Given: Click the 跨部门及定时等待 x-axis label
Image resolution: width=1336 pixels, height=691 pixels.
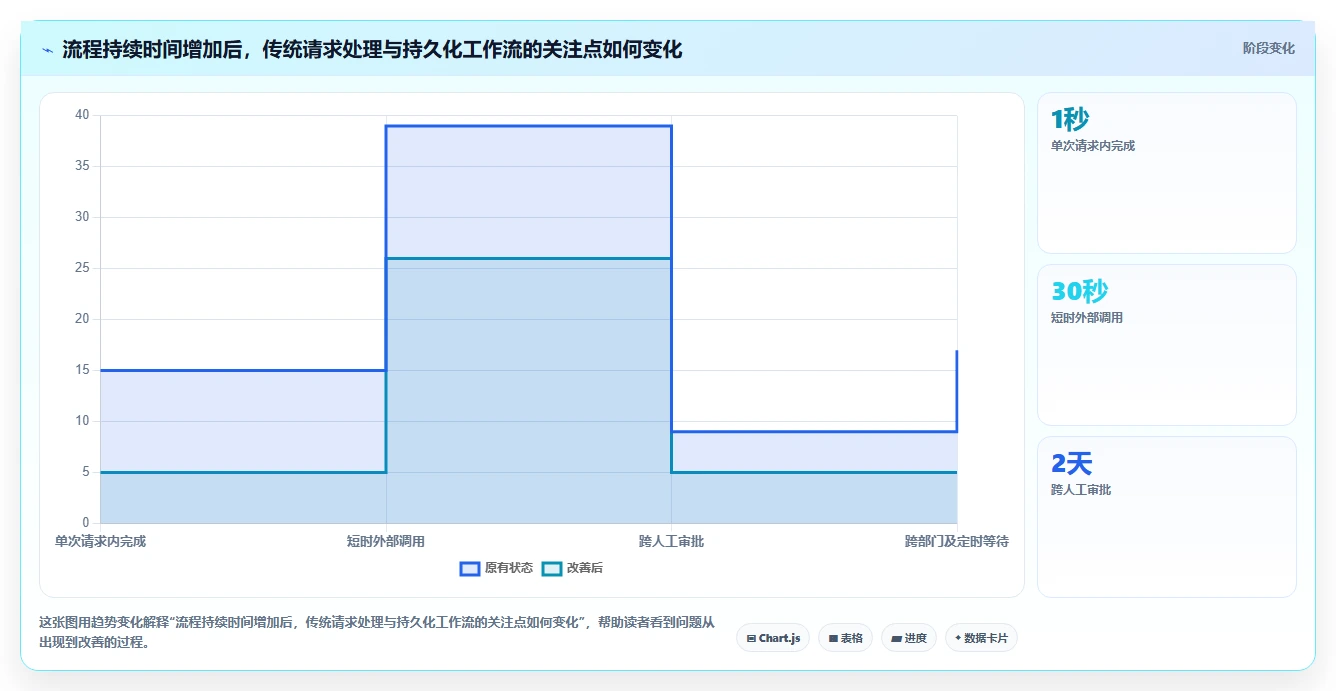Looking at the screenshot, I should 956,541.
